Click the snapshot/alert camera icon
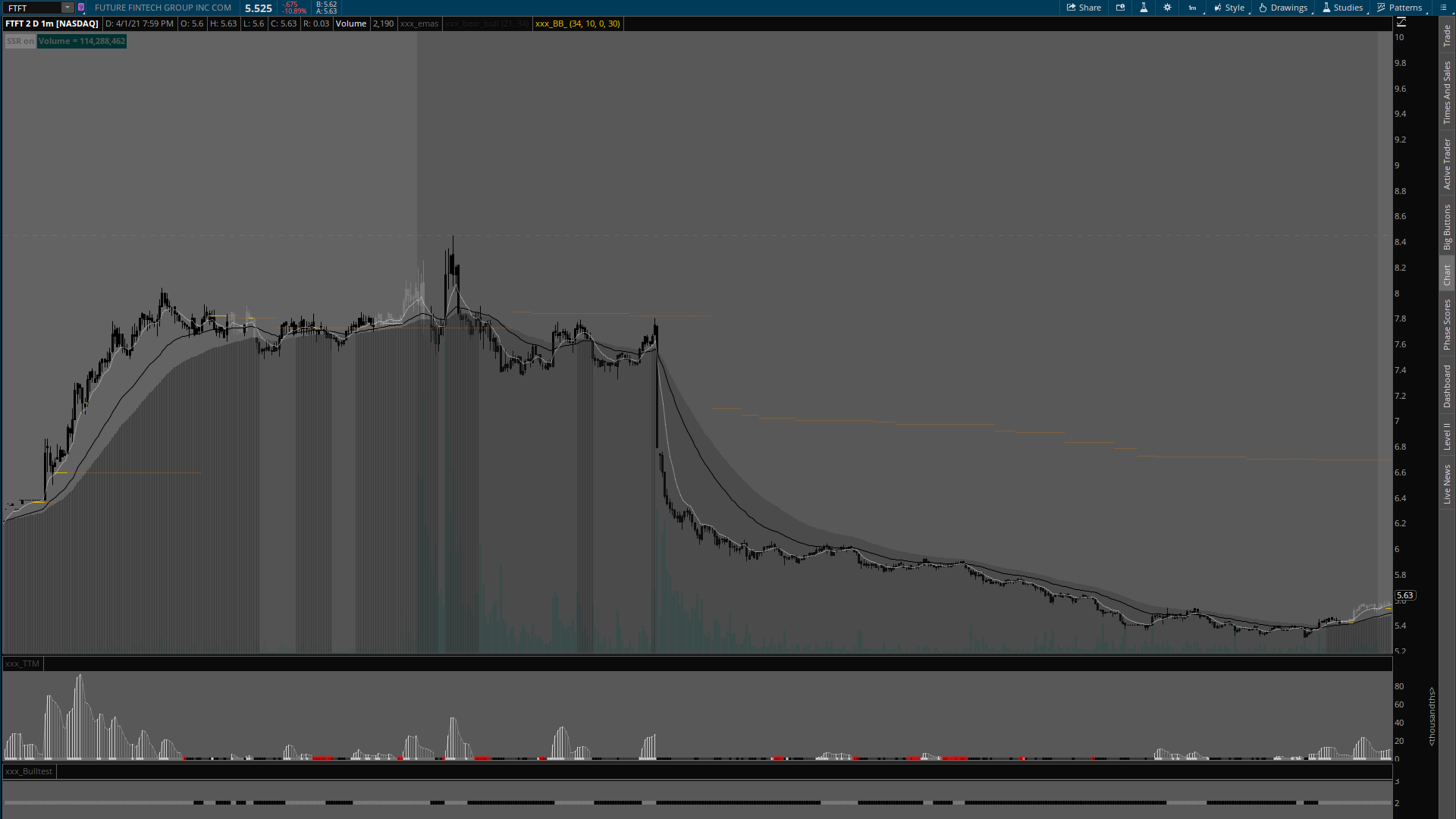 click(x=1120, y=8)
